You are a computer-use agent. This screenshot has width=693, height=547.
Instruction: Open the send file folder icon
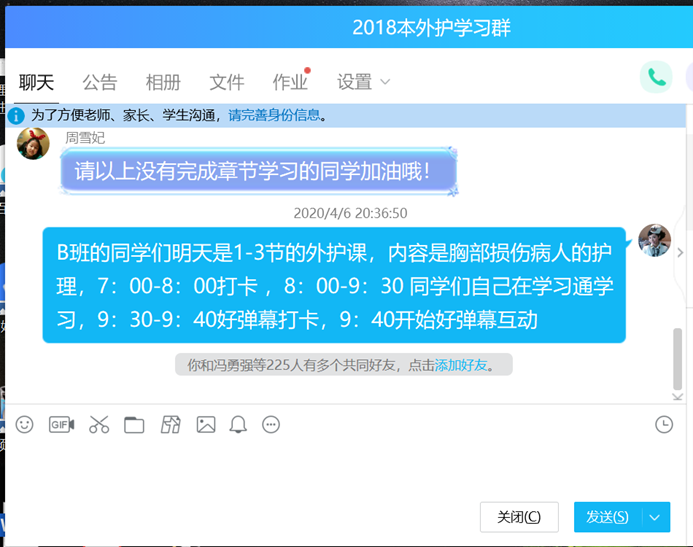[x=134, y=425]
